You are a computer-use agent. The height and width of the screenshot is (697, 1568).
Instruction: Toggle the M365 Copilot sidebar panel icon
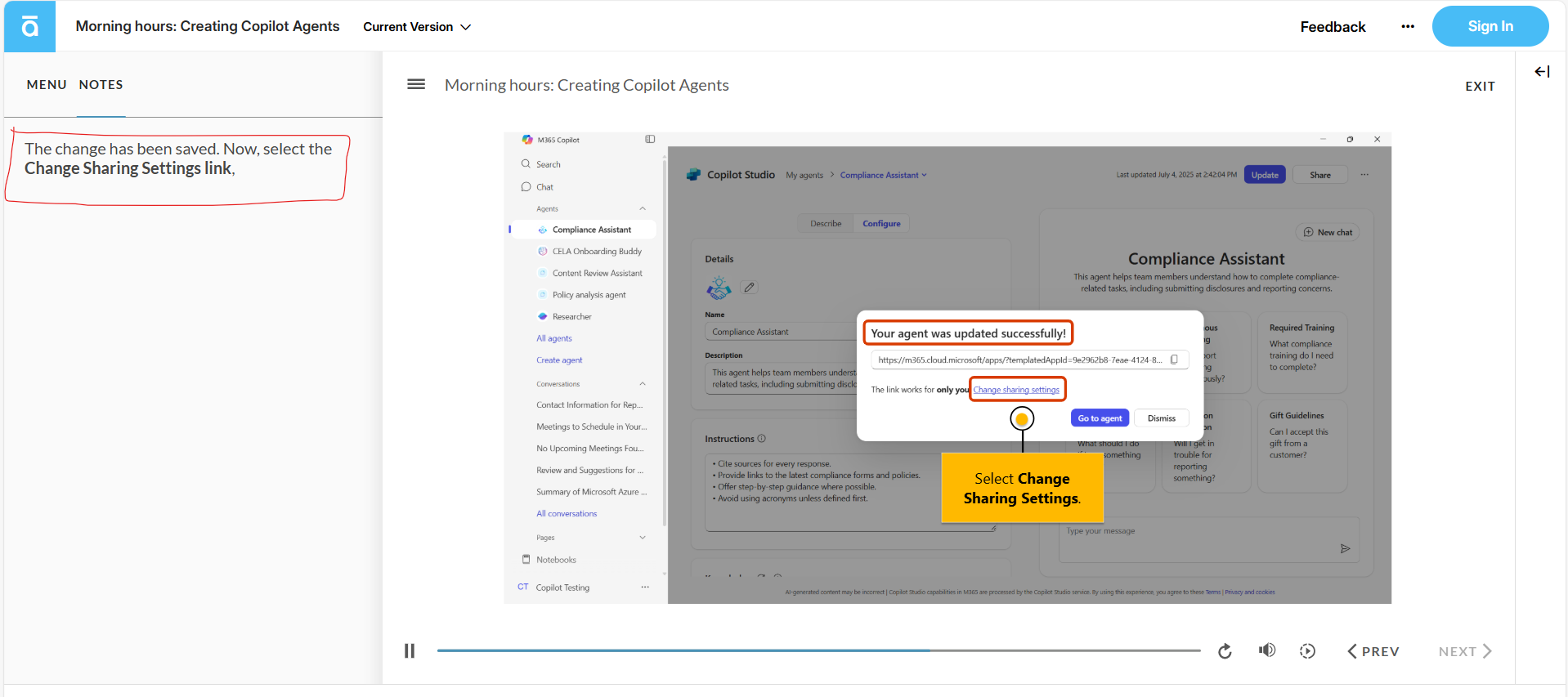click(650, 140)
